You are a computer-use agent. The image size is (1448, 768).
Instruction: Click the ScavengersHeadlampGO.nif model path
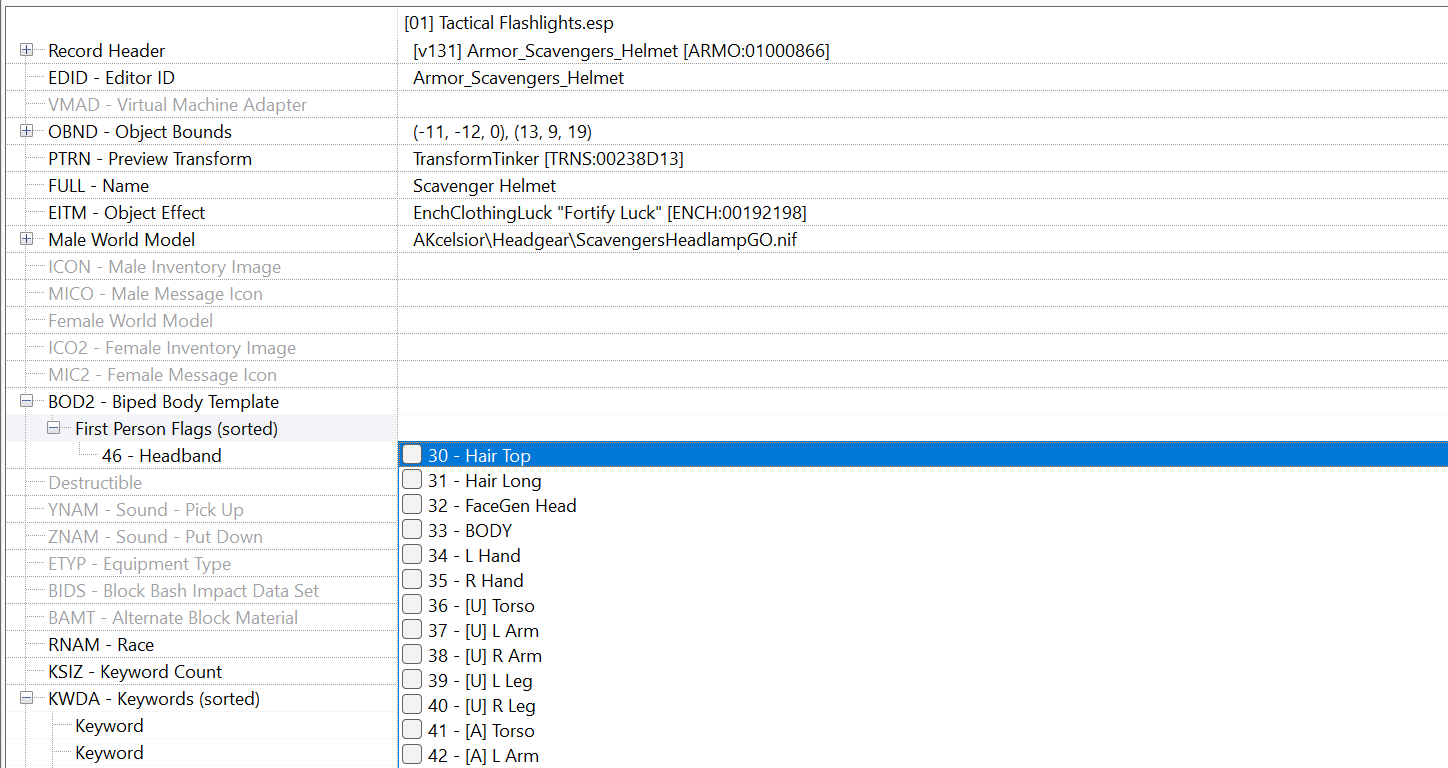tap(605, 239)
